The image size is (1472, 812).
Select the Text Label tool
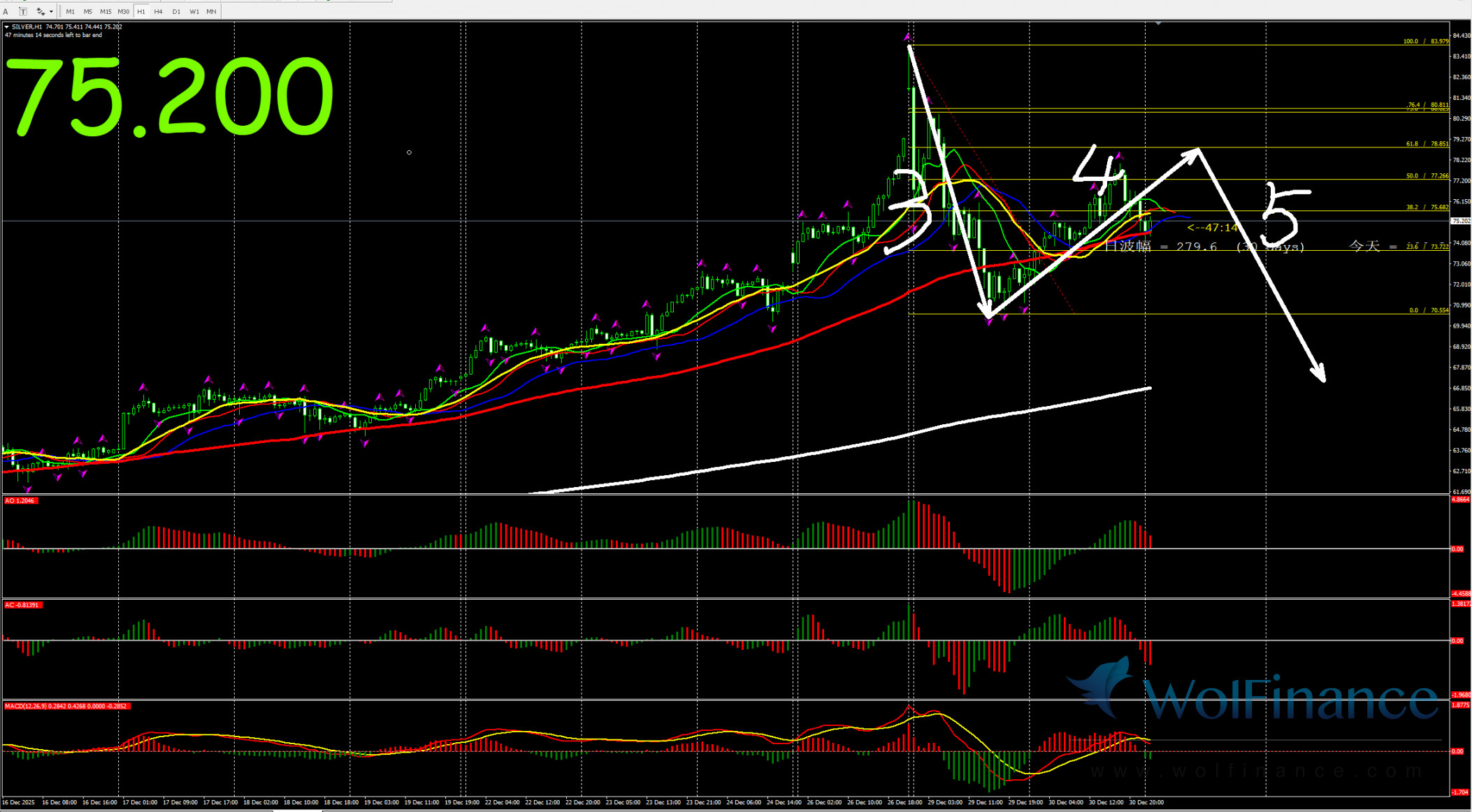point(22,11)
